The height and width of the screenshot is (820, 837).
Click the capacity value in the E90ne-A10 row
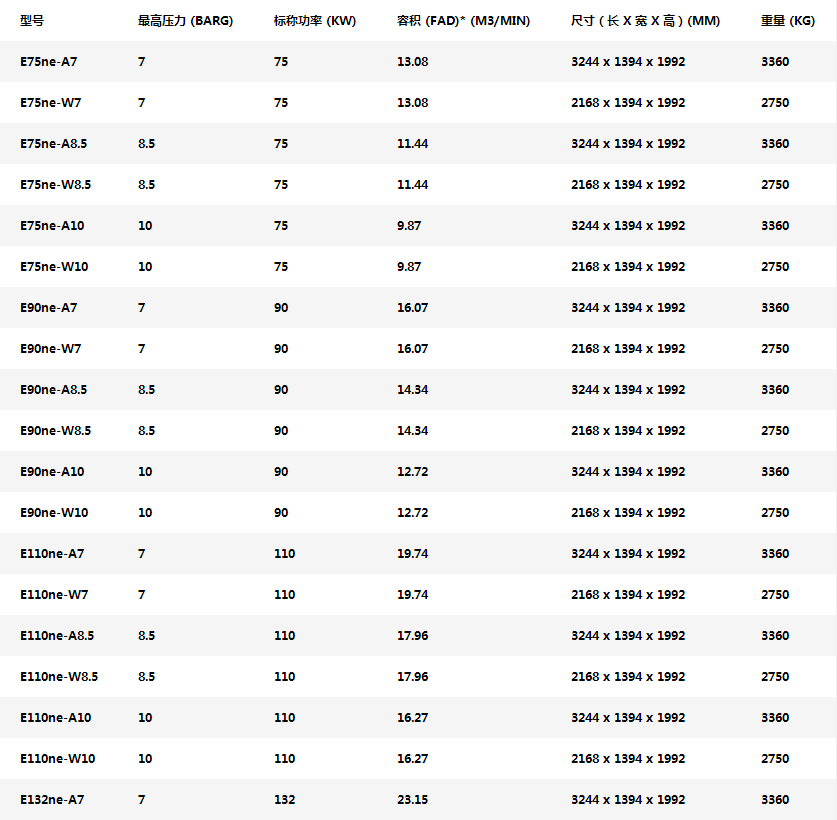[412, 472]
